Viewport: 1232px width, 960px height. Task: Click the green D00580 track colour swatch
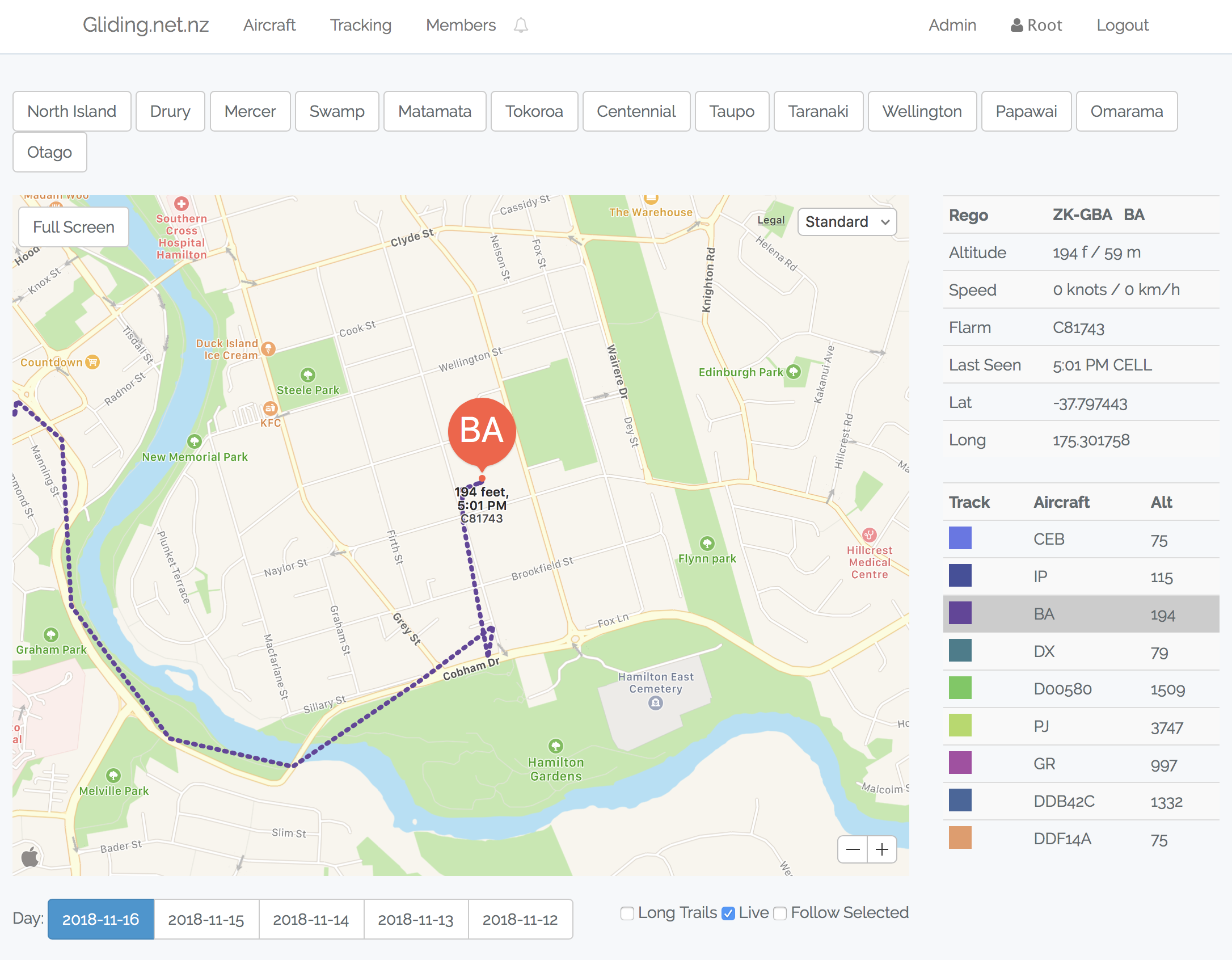click(960, 688)
